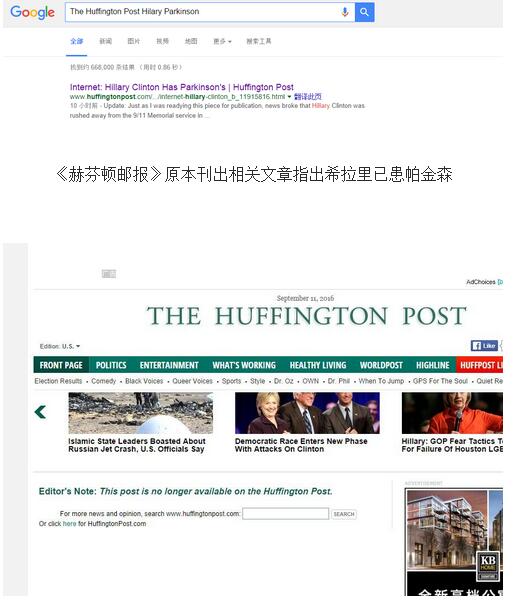521x616 pixels.
Task: Open the 更多 dropdown in Google tabs
Action: pos(222,41)
